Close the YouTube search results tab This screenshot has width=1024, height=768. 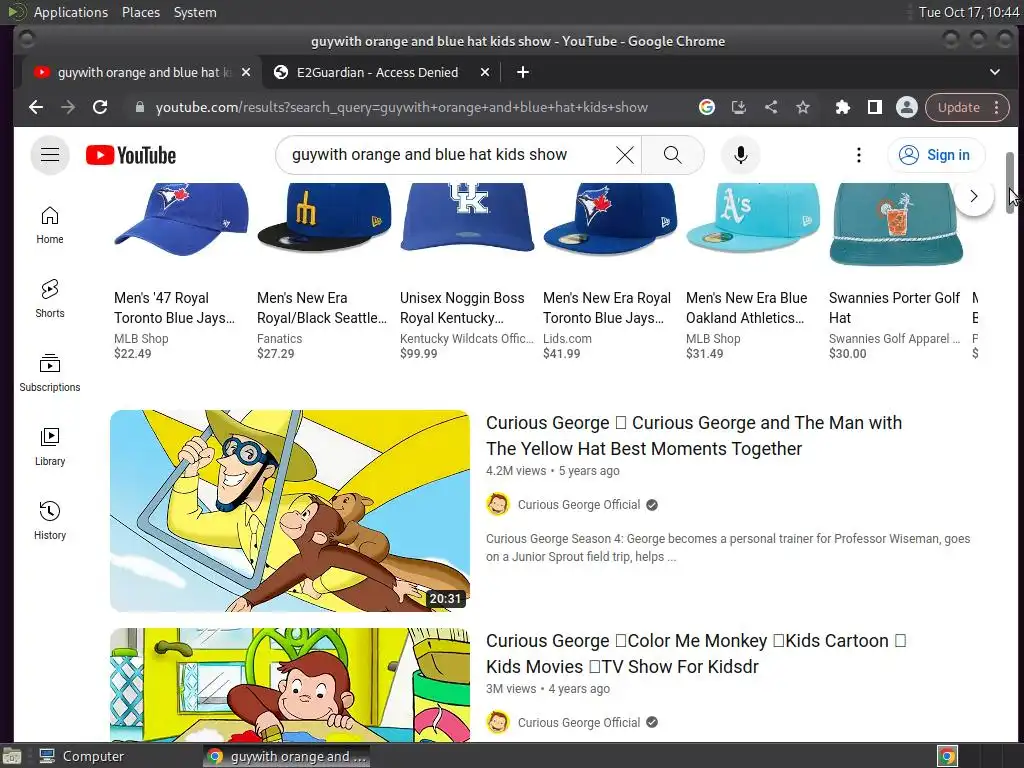tap(246, 72)
